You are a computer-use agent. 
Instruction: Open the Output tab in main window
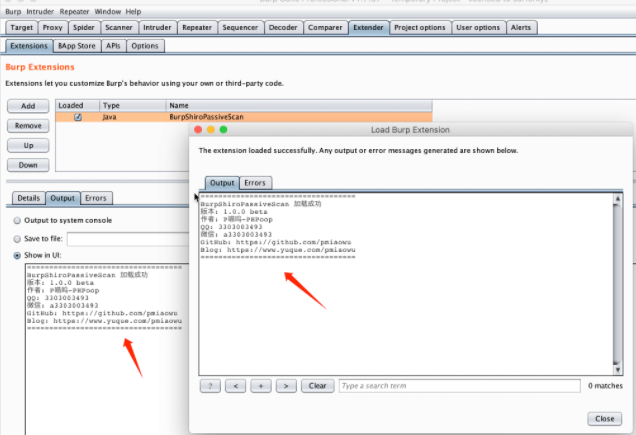click(62, 198)
